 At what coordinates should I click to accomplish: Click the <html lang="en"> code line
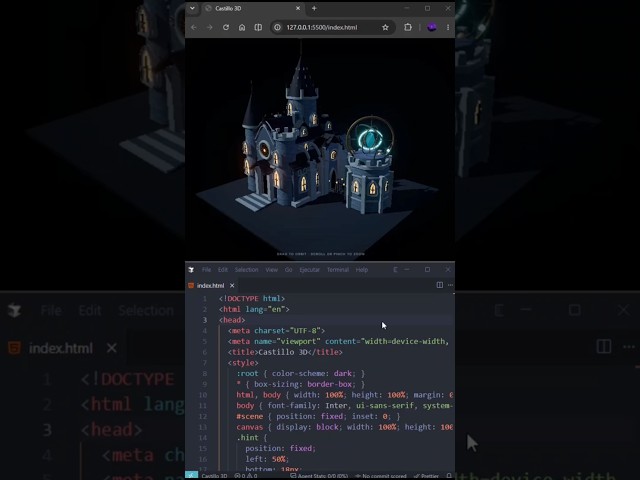254,309
